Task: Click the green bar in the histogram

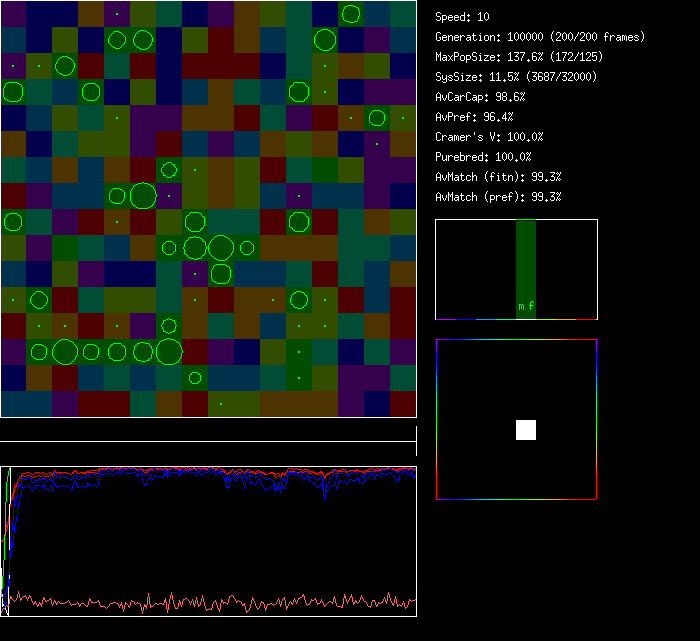Action: 526,260
